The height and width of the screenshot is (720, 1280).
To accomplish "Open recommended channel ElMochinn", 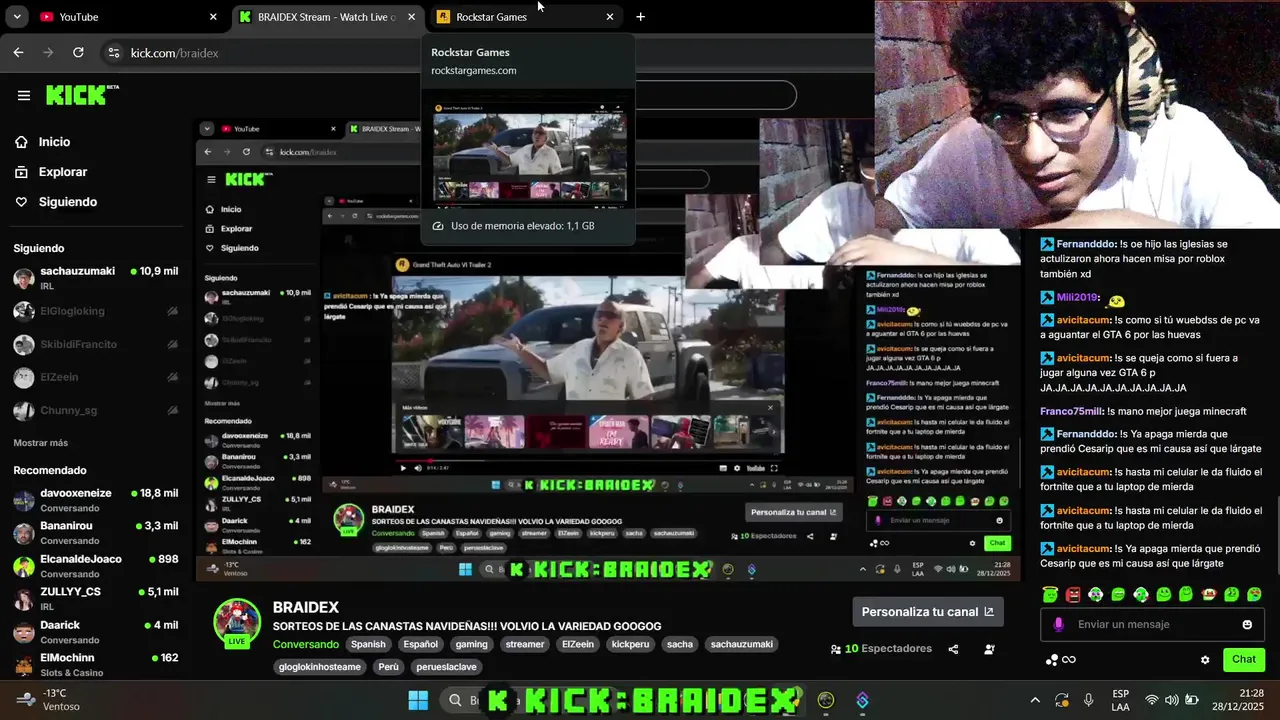I will pos(95,664).
